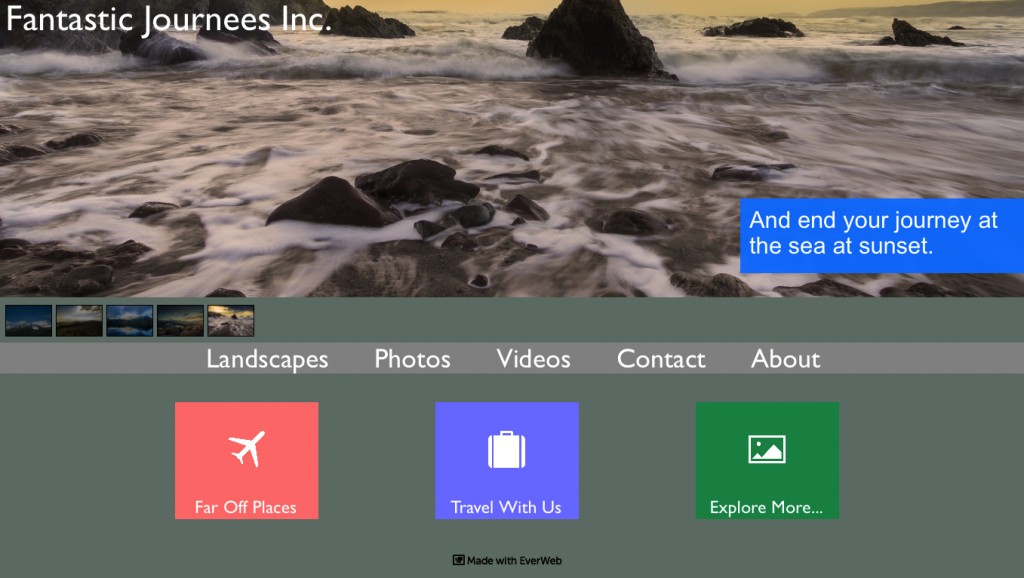Select the last sunset slideshow thumbnail

click(229, 320)
